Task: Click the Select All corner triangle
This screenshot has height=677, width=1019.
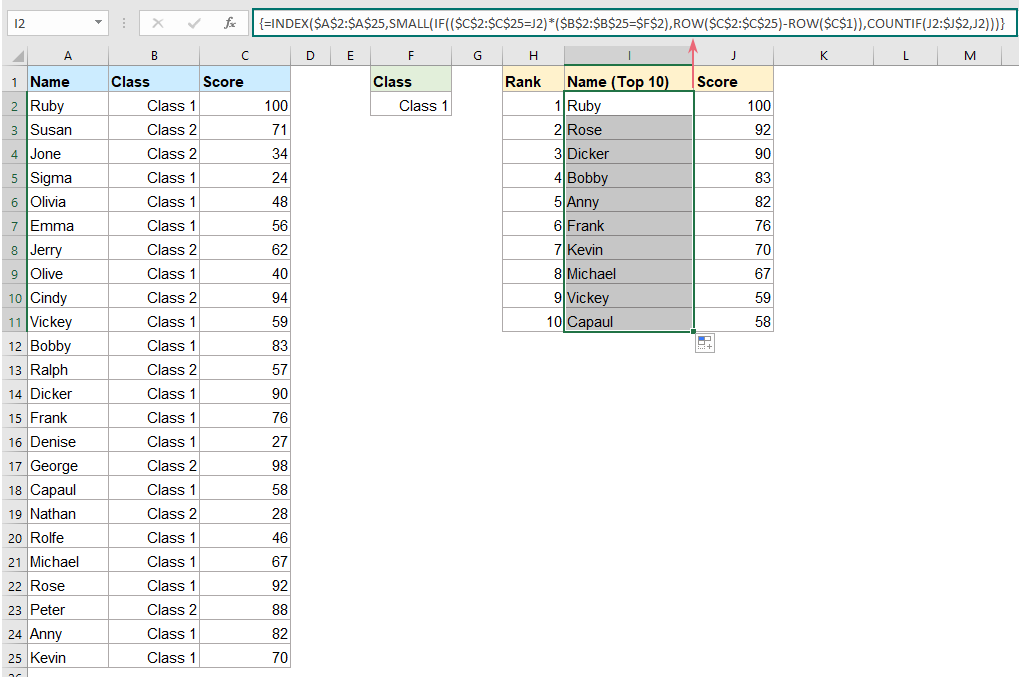Action: (x=13, y=56)
